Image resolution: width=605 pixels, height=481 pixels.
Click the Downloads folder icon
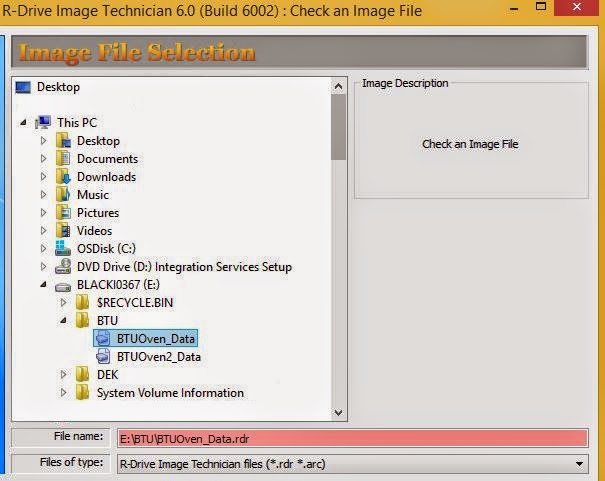tap(63, 177)
